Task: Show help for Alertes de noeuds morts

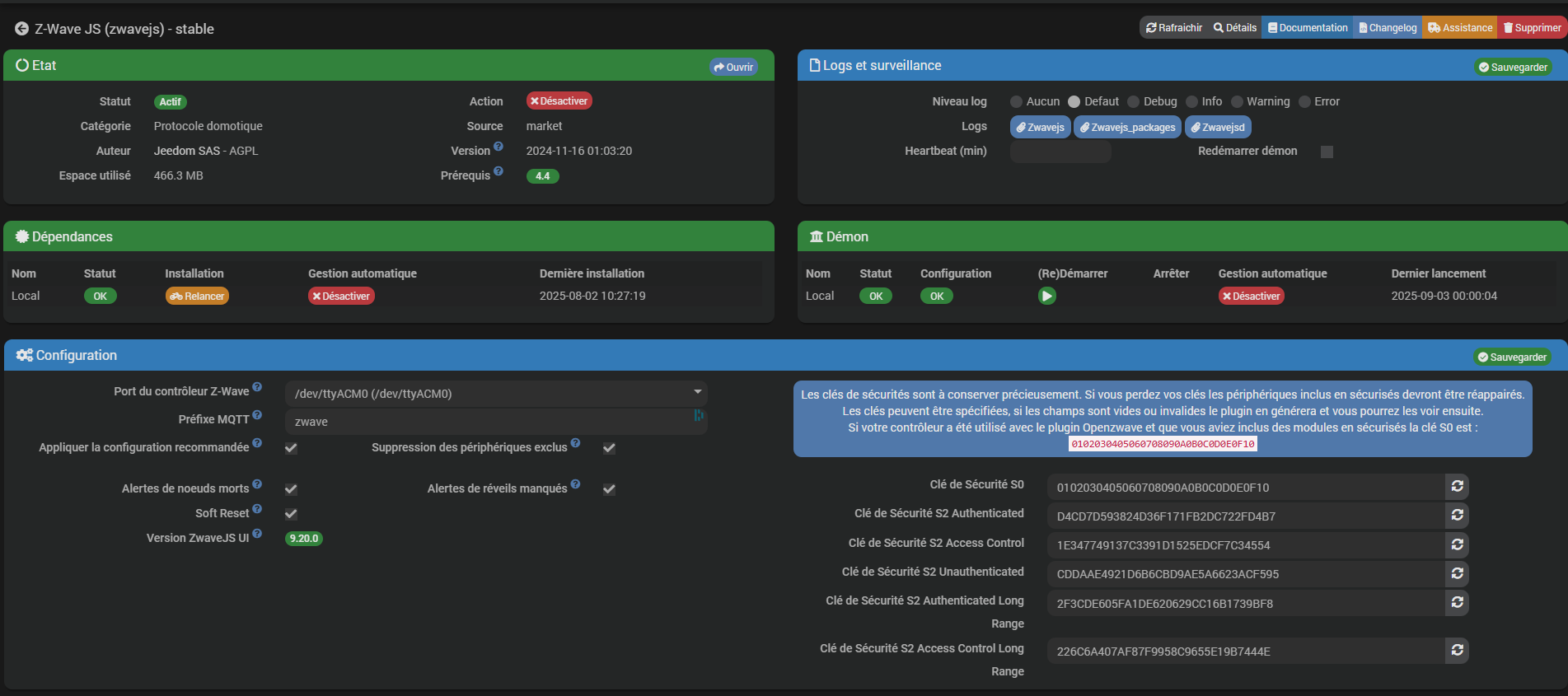Action: (257, 484)
